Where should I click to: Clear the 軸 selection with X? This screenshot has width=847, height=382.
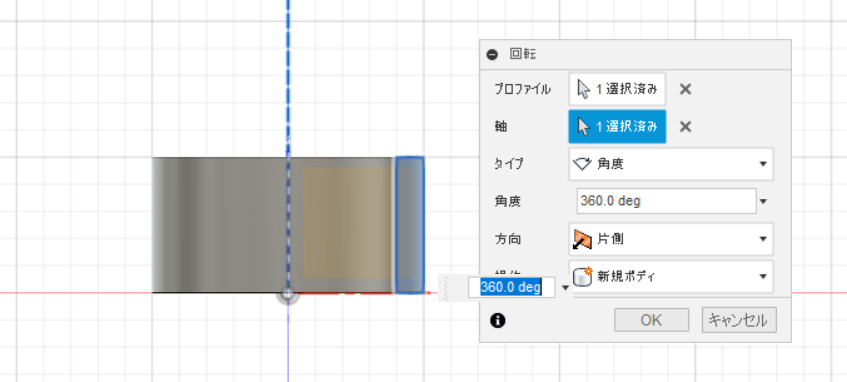pos(685,127)
